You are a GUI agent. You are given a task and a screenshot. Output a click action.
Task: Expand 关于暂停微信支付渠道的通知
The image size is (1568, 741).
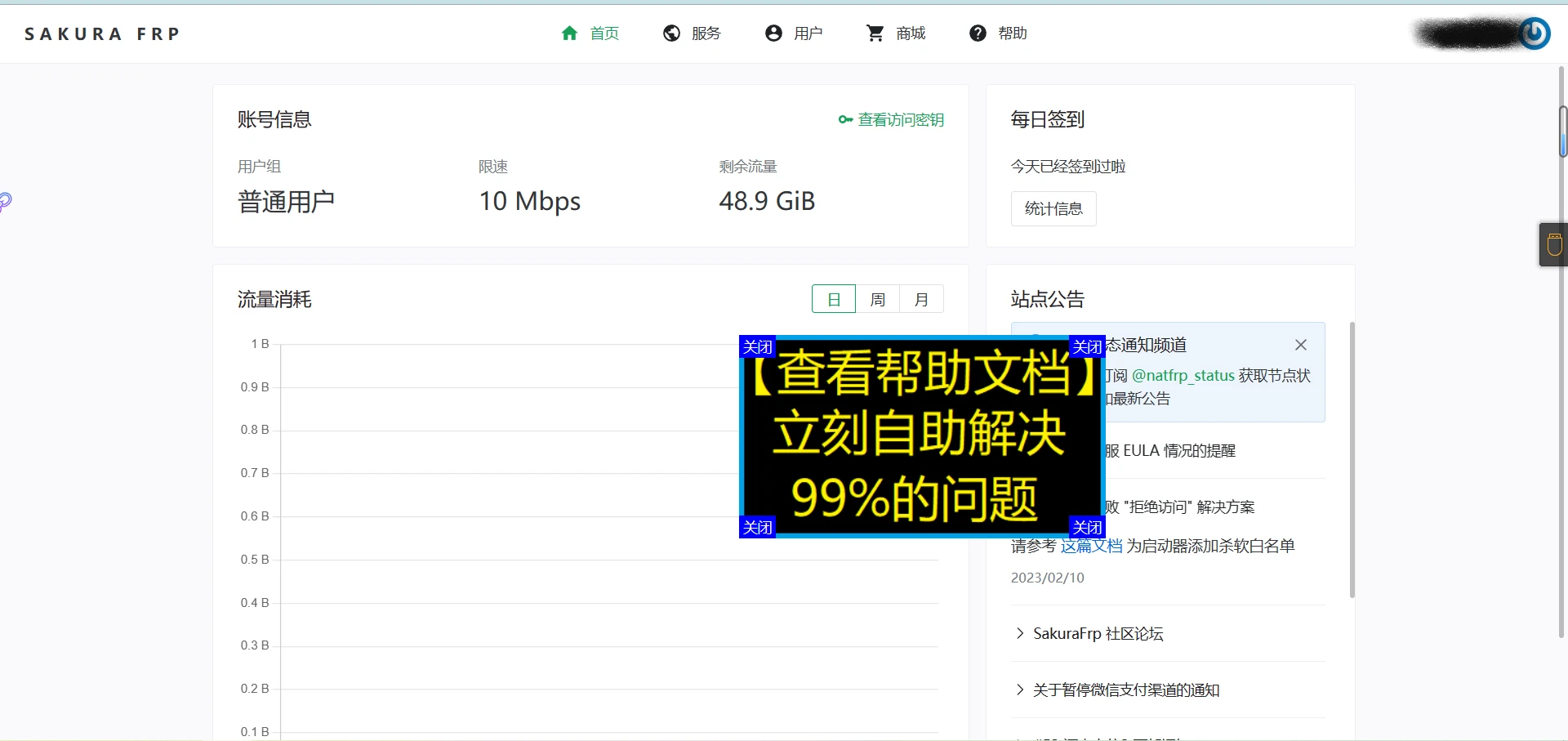tap(1125, 690)
